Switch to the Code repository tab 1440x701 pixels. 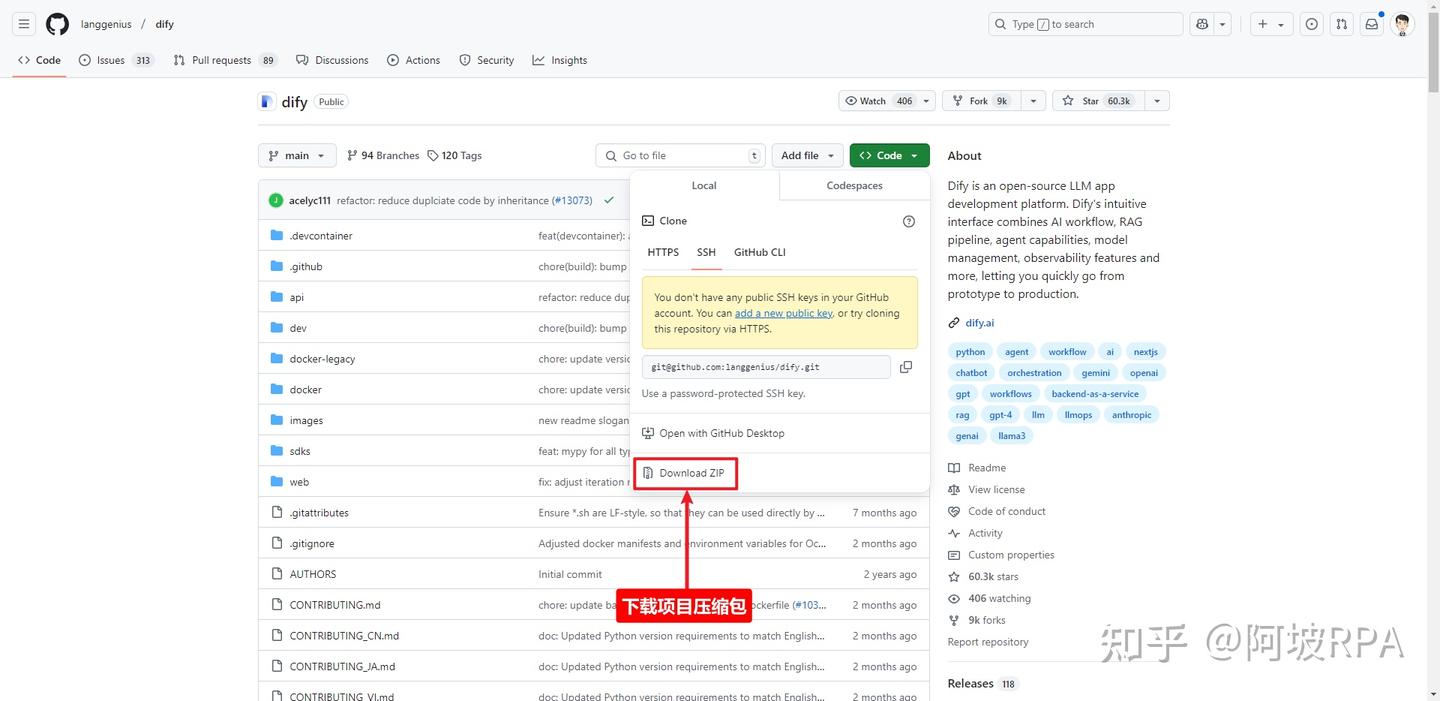[39, 60]
